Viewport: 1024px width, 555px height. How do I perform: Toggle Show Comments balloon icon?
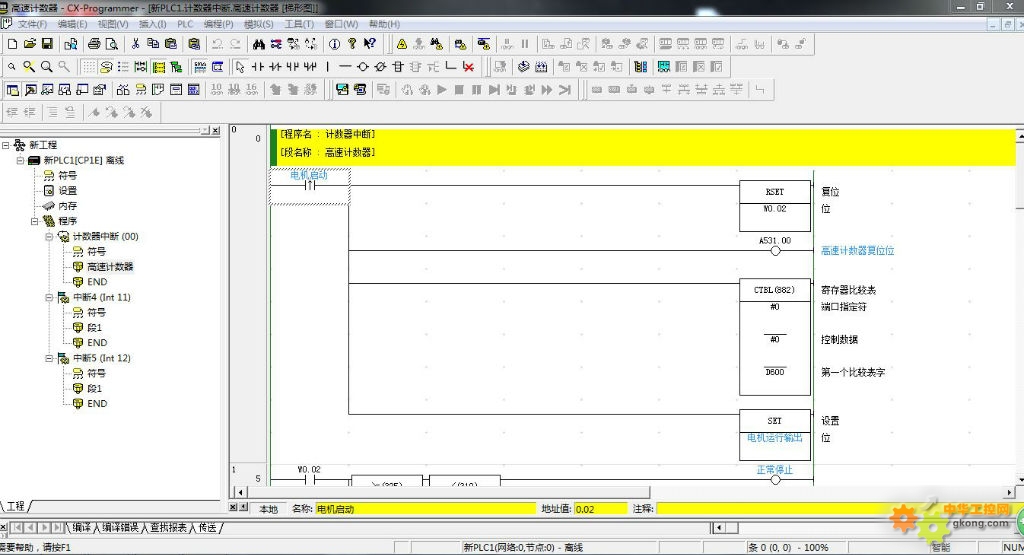(x=106, y=67)
